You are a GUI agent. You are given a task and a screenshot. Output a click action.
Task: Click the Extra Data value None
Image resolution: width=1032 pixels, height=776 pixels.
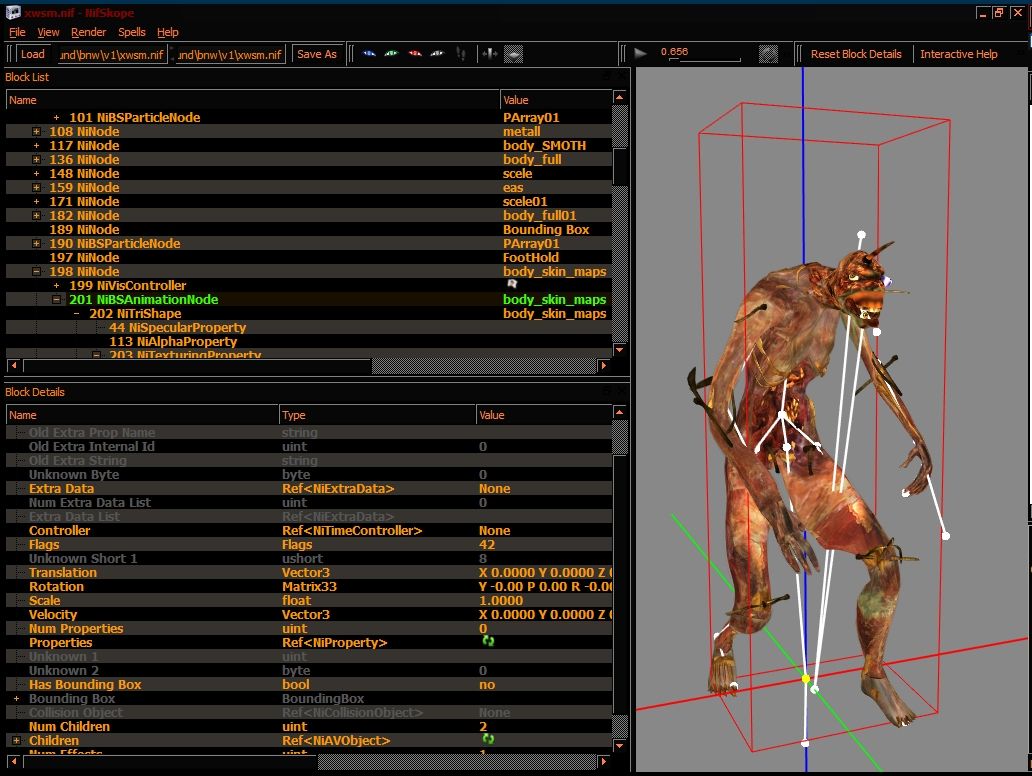tap(494, 488)
